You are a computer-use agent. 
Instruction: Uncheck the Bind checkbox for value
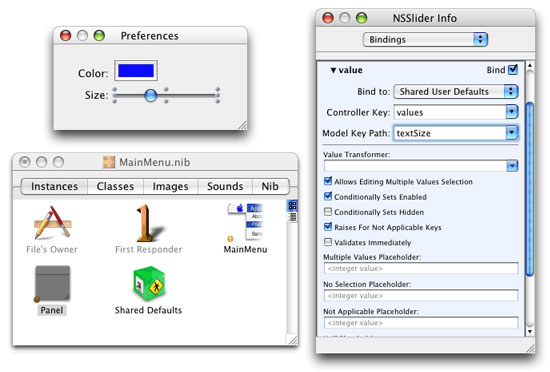513,69
